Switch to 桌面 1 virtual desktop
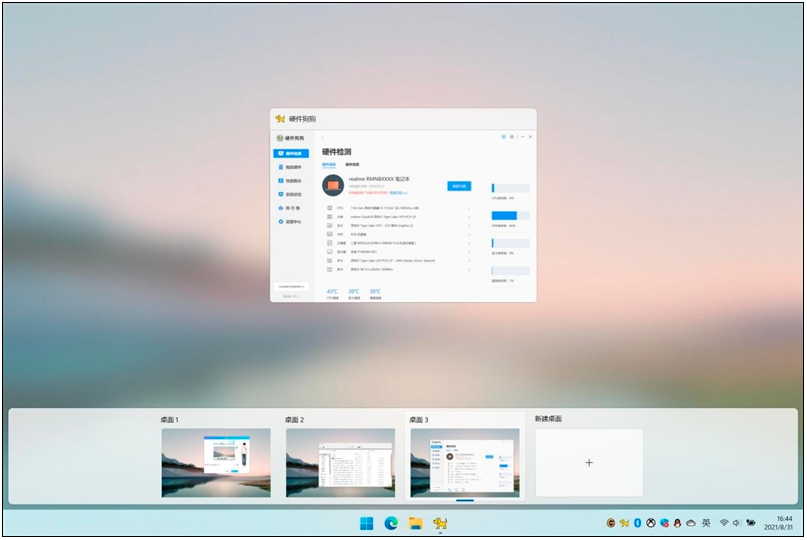The width and height of the screenshot is (807, 540). pyautogui.click(x=216, y=462)
